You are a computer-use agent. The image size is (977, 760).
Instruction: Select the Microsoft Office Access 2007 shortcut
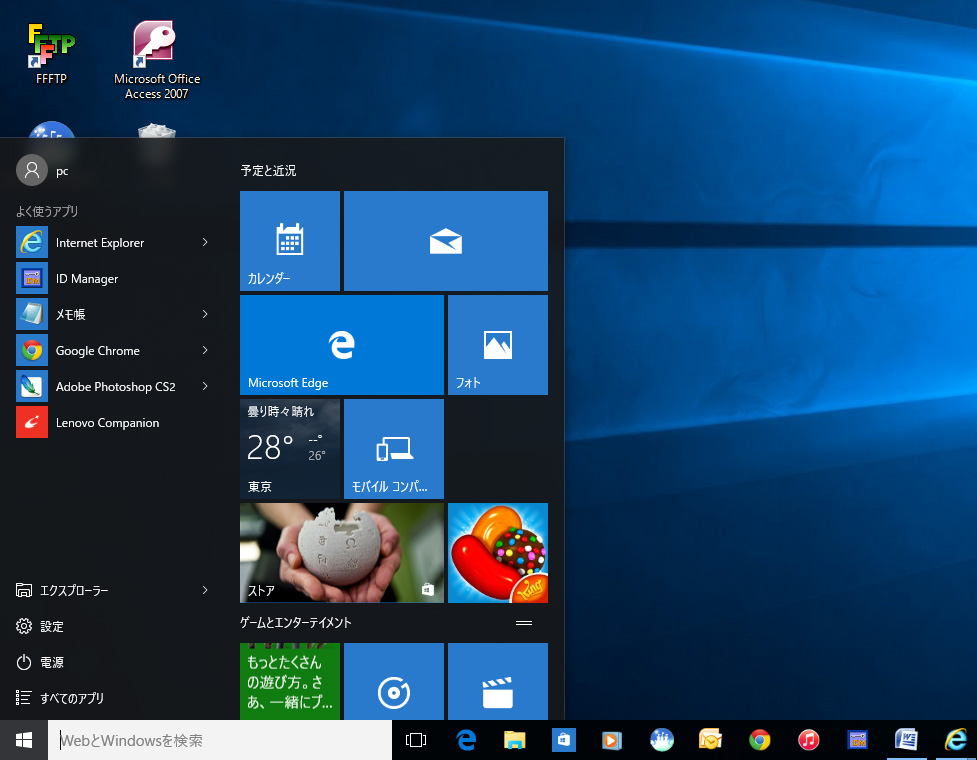click(156, 60)
